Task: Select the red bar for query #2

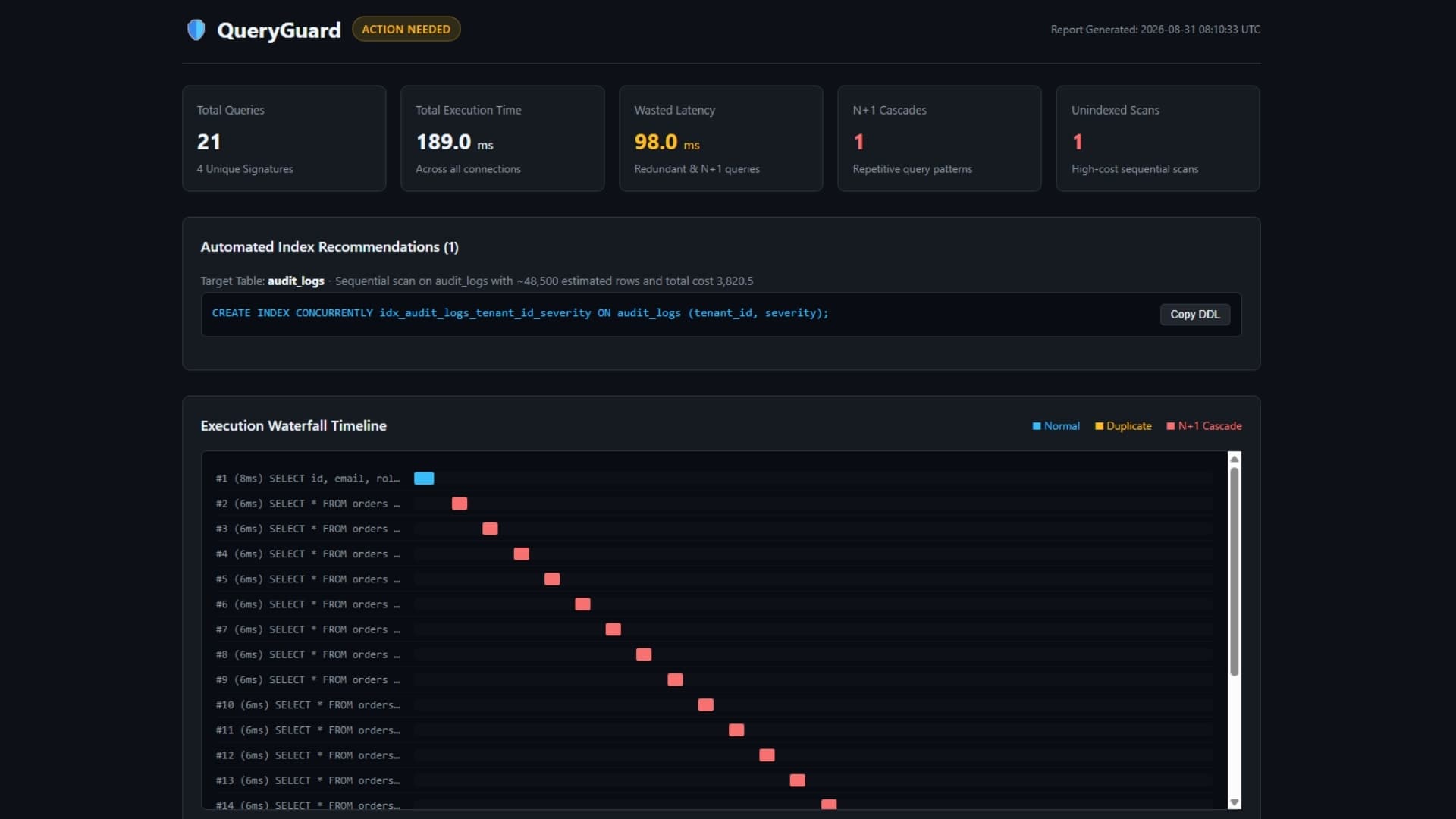Action: pyautogui.click(x=460, y=504)
